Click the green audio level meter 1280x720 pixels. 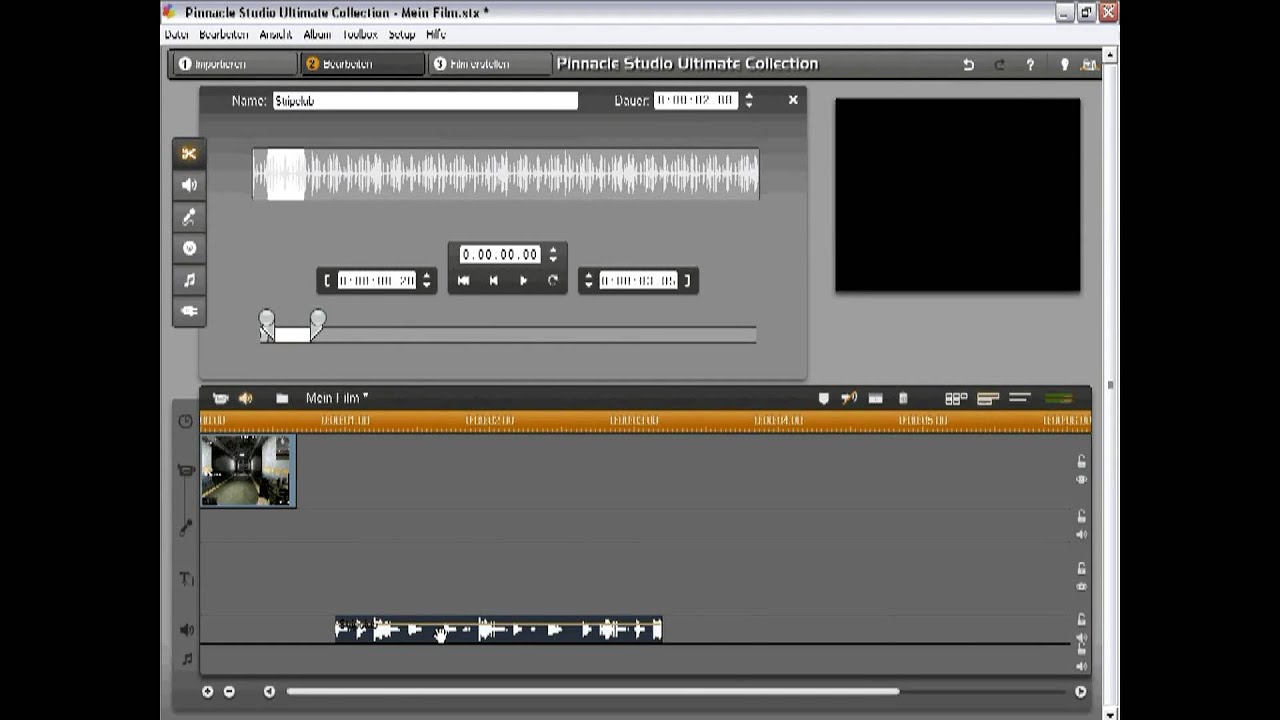[x=1058, y=398]
